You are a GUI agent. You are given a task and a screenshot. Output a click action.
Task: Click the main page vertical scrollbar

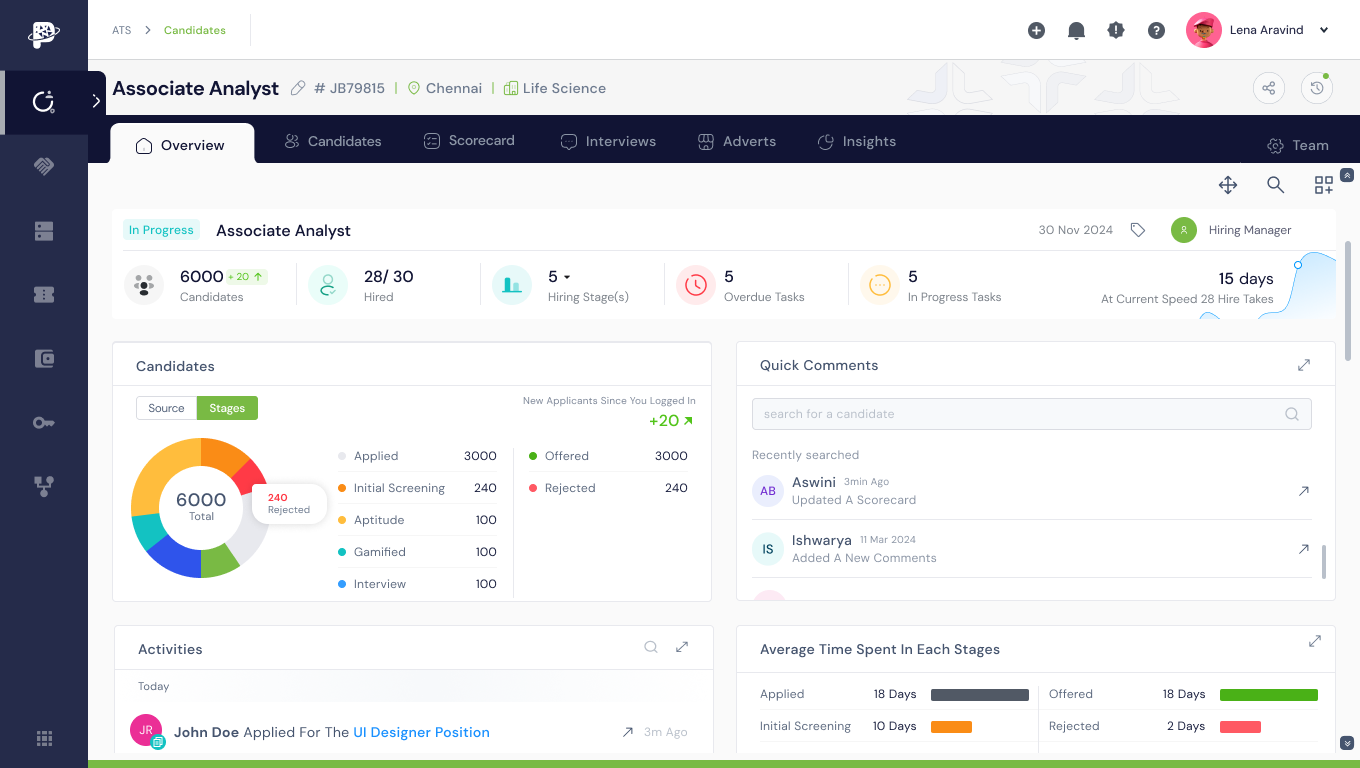(1348, 300)
